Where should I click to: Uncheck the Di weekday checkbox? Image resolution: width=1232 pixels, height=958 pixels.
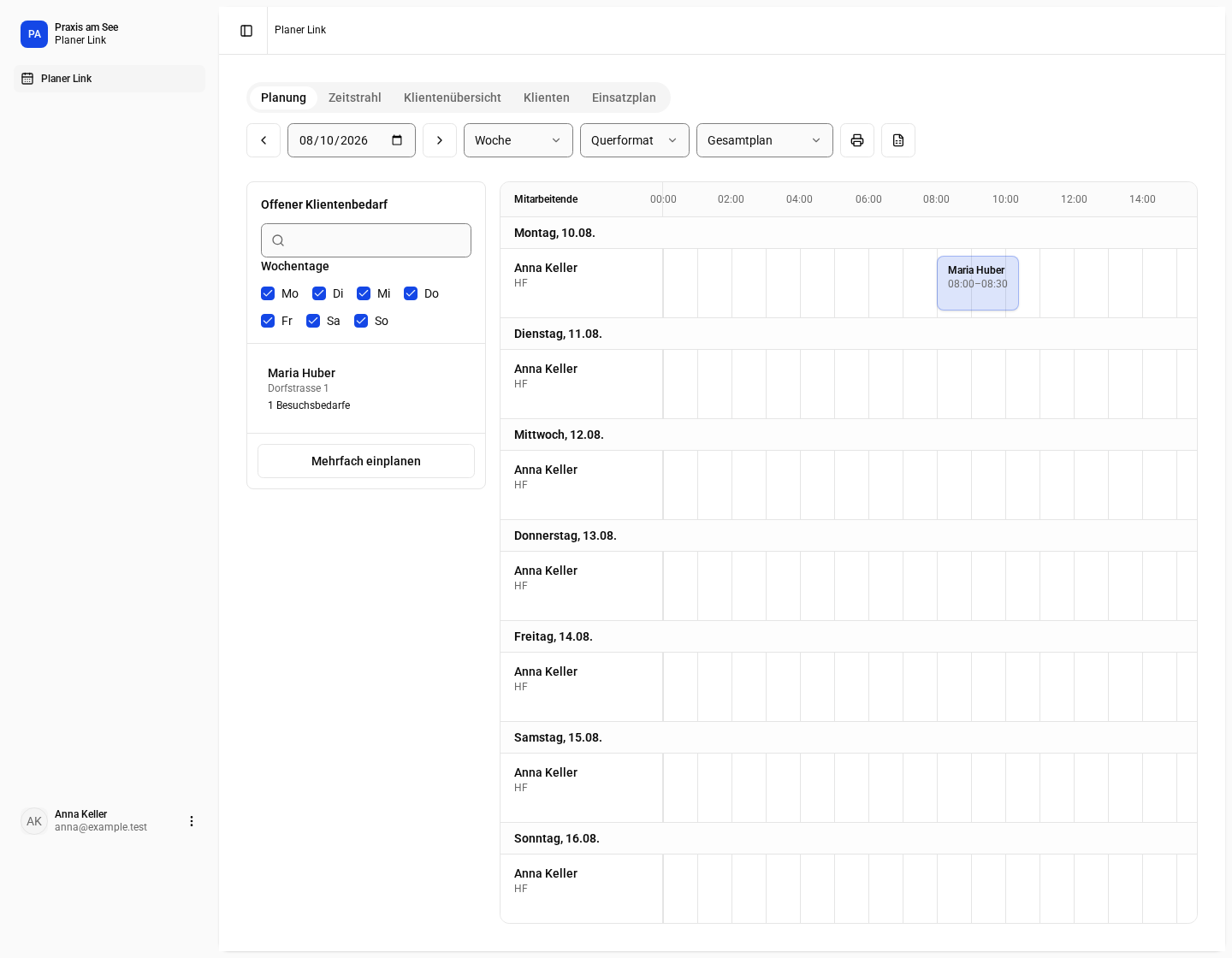(319, 293)
